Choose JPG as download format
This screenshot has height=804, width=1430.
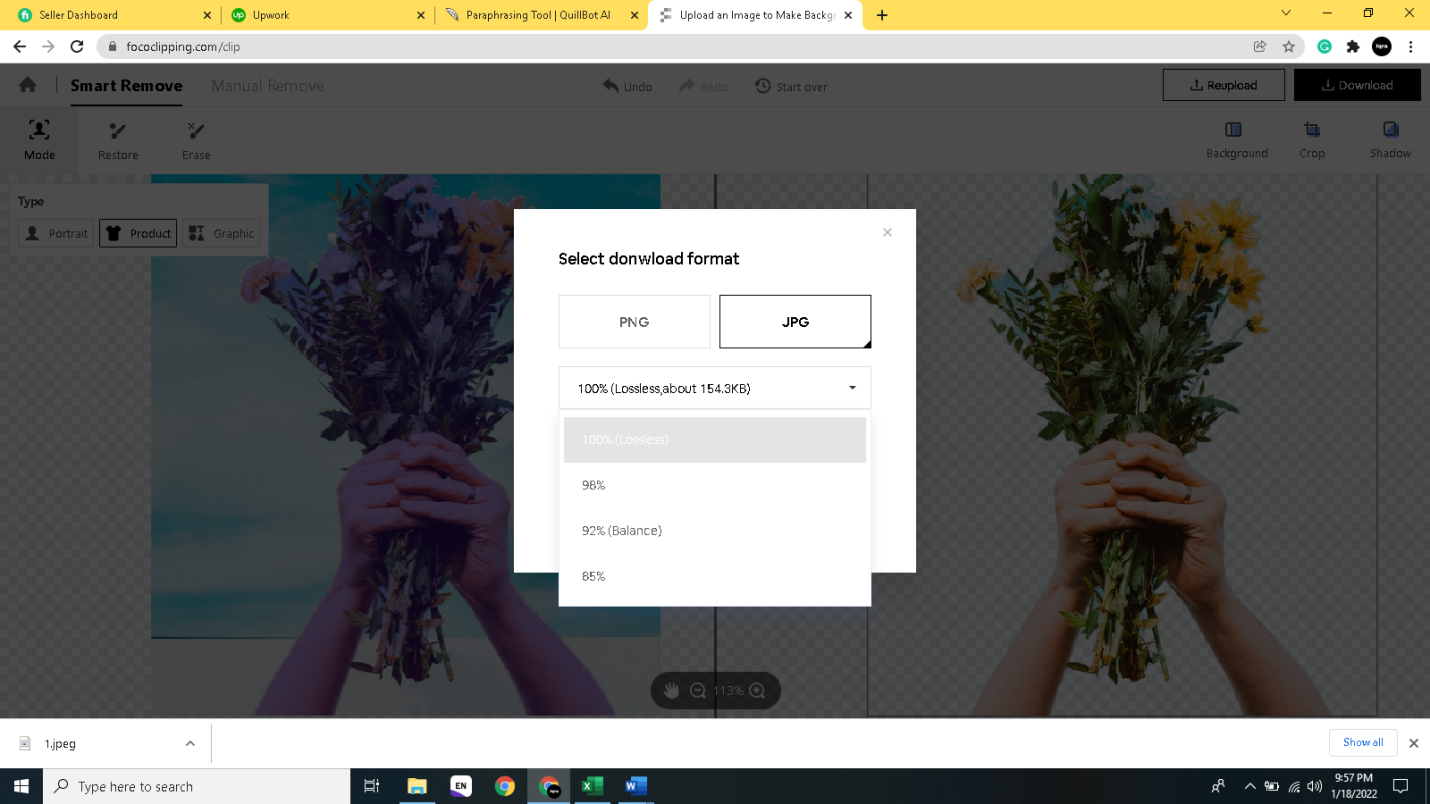[x=795, y=322]
